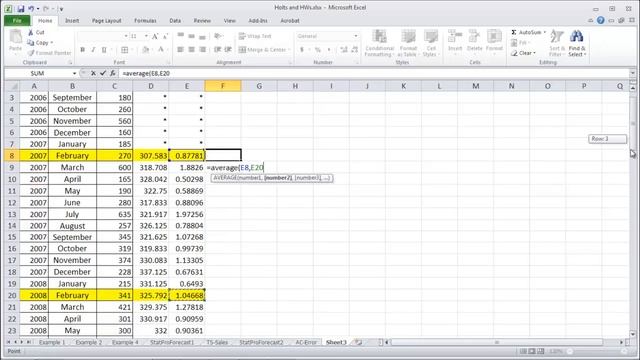This screenshot has height=360, width=640.
Task: Apply accounting dollar format
Action: click(x=302, y=50)
